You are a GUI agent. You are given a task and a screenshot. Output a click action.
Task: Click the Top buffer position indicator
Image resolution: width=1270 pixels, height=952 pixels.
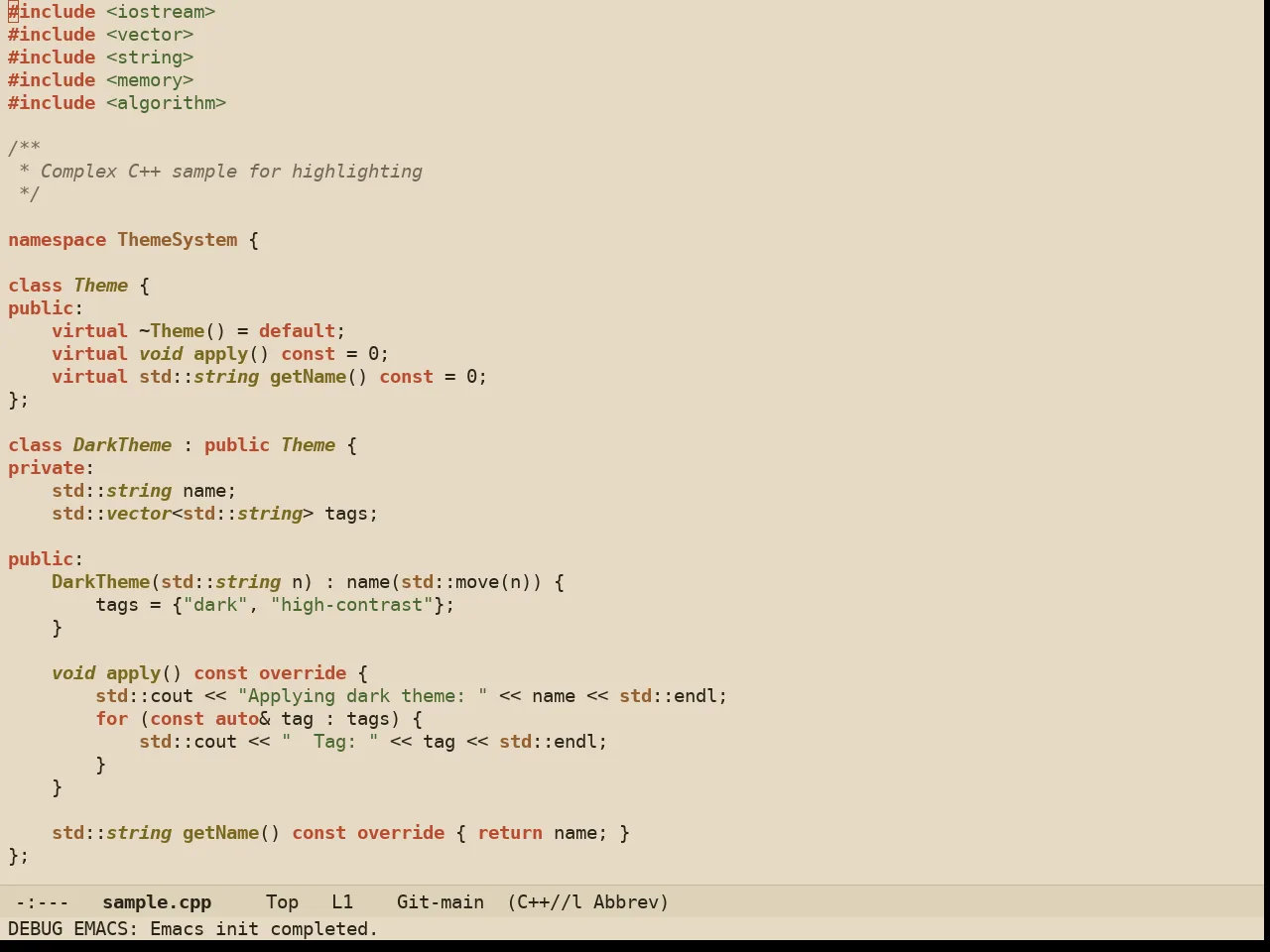click(x=282, y=902)
